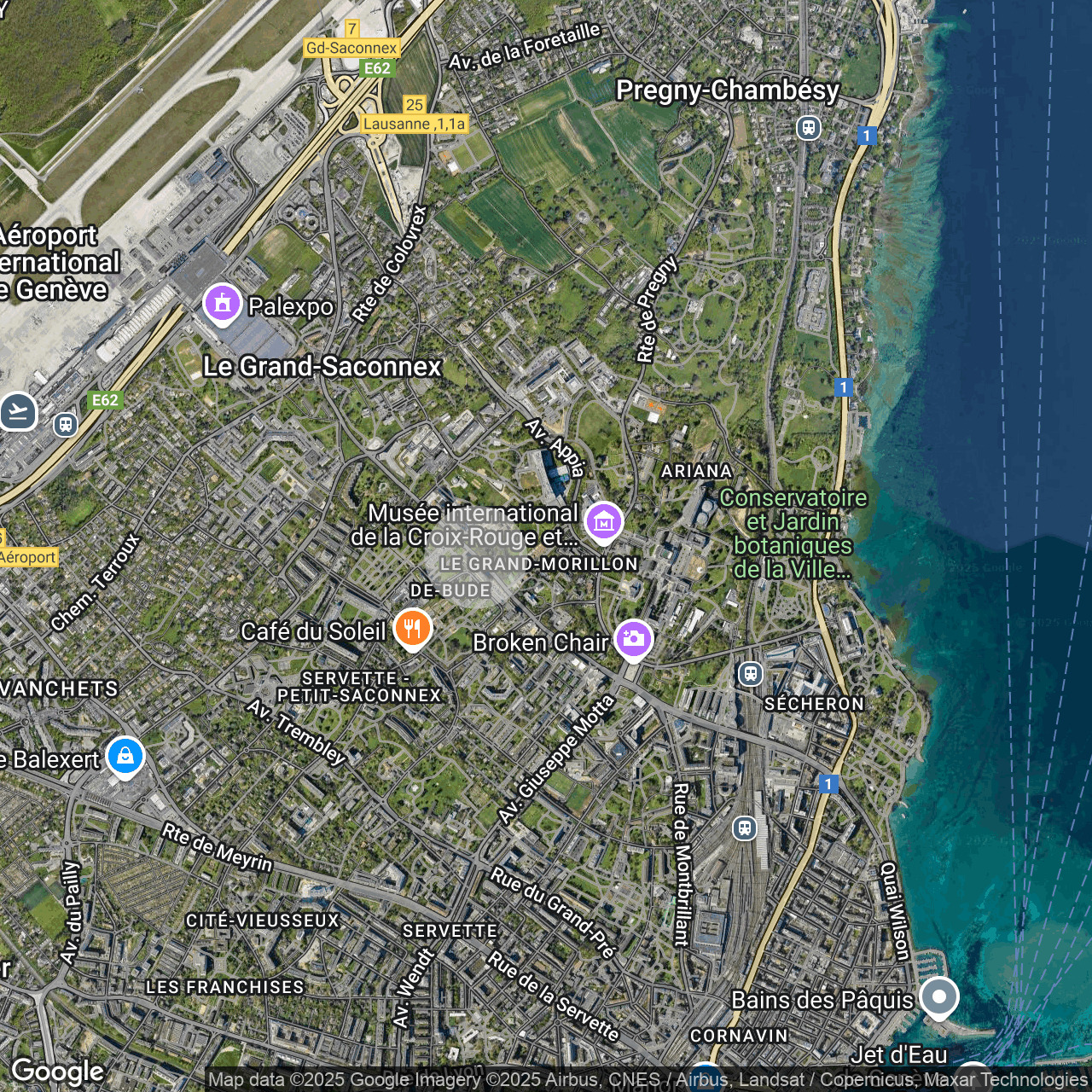Click the Rue de Montbrillant label
The image size is (1092, 1092).
pyautogui.click(x=681, y=864)
